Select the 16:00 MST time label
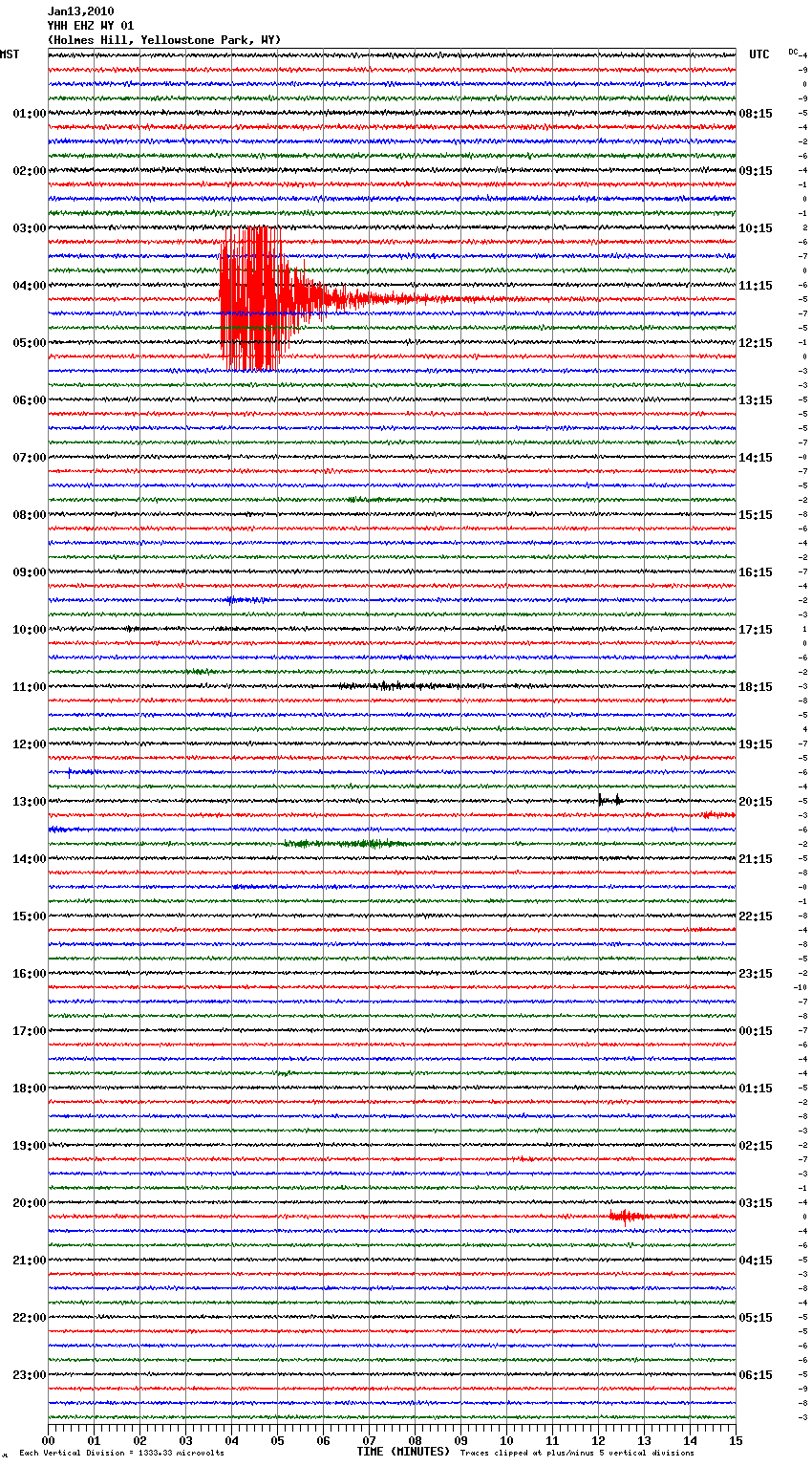Screen dimensions: 812x1466 [30, 974]
